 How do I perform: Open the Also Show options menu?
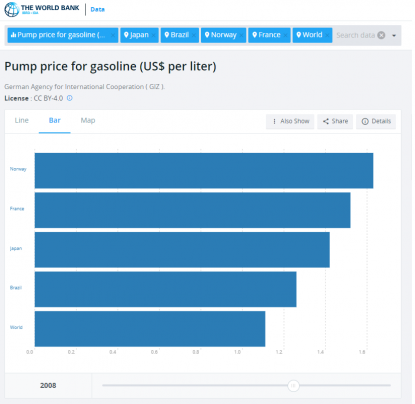click(290, 121)
